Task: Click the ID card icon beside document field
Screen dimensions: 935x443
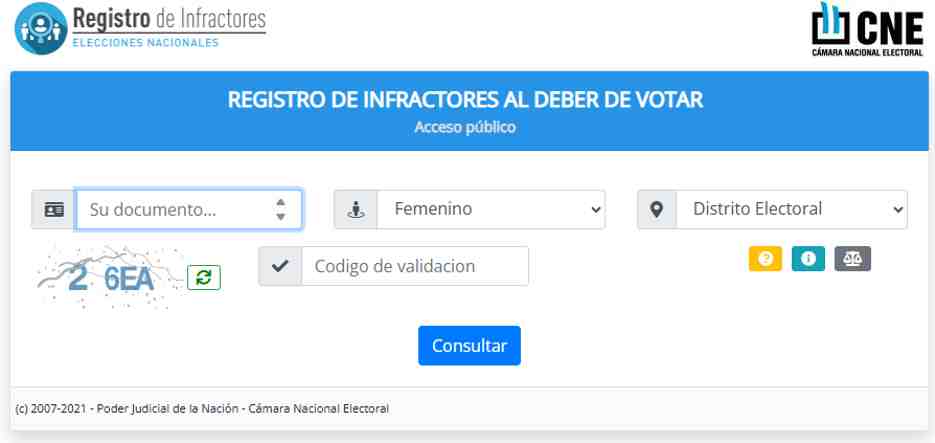Action: (54, 209)
